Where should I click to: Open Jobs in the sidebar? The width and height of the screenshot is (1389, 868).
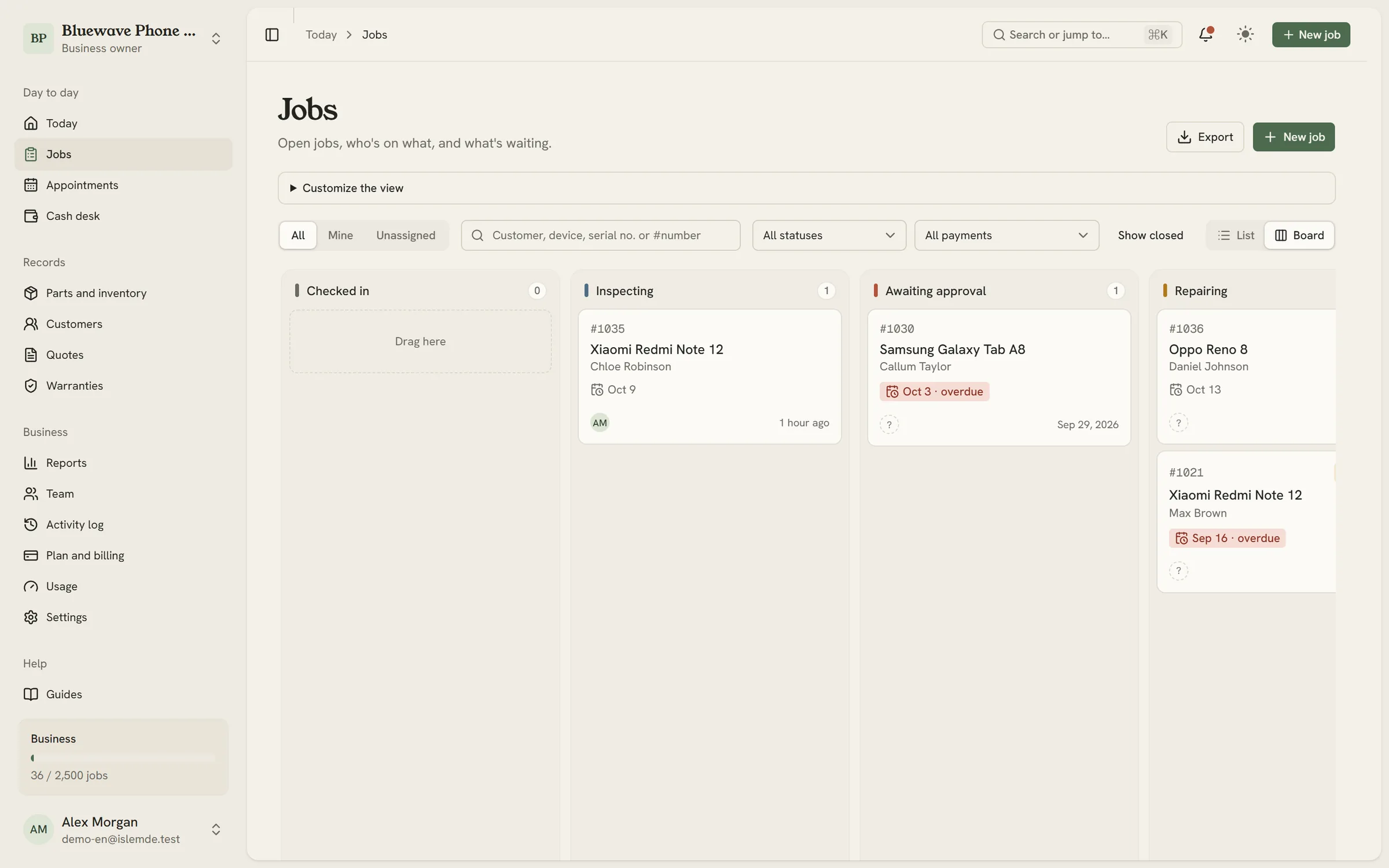(x=123, y=154)
